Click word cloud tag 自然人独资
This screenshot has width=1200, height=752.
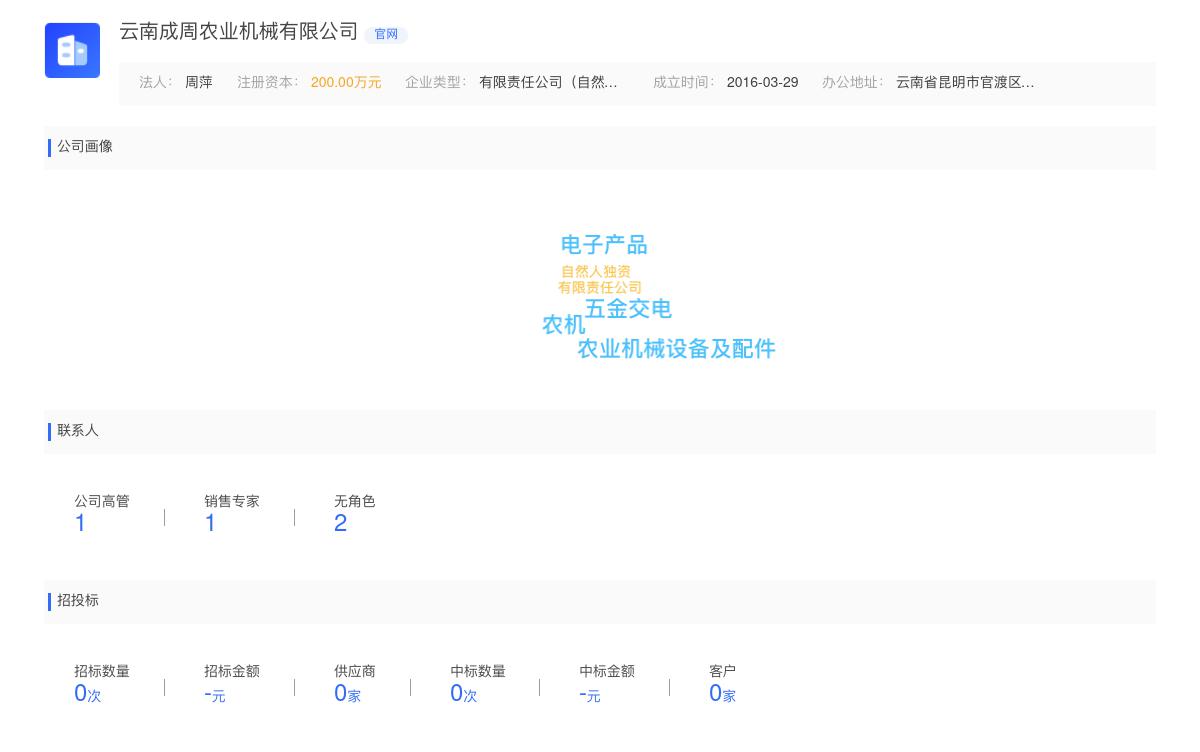(x=596, y=272)
